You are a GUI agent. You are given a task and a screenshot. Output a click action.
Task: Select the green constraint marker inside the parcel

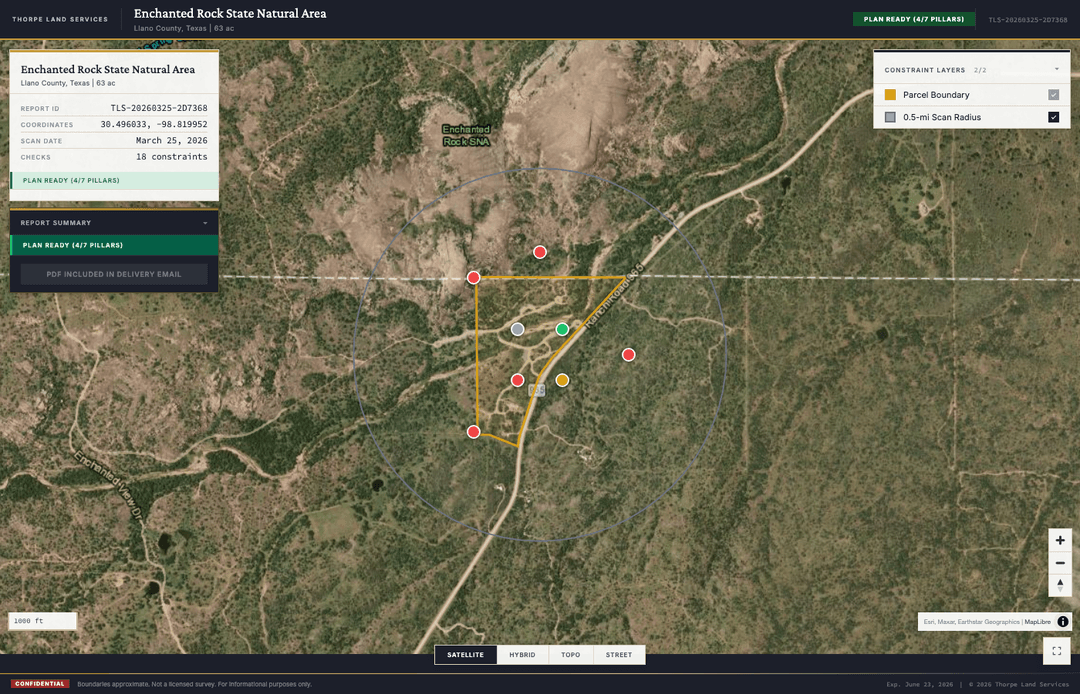pyautogui.click(x=561, y=328)
